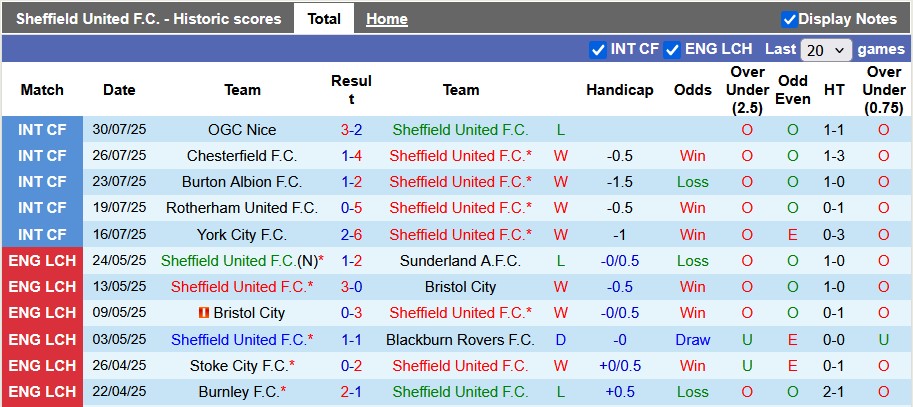
Task: Open the OGC Nice team link
Action: pos(242,130)
